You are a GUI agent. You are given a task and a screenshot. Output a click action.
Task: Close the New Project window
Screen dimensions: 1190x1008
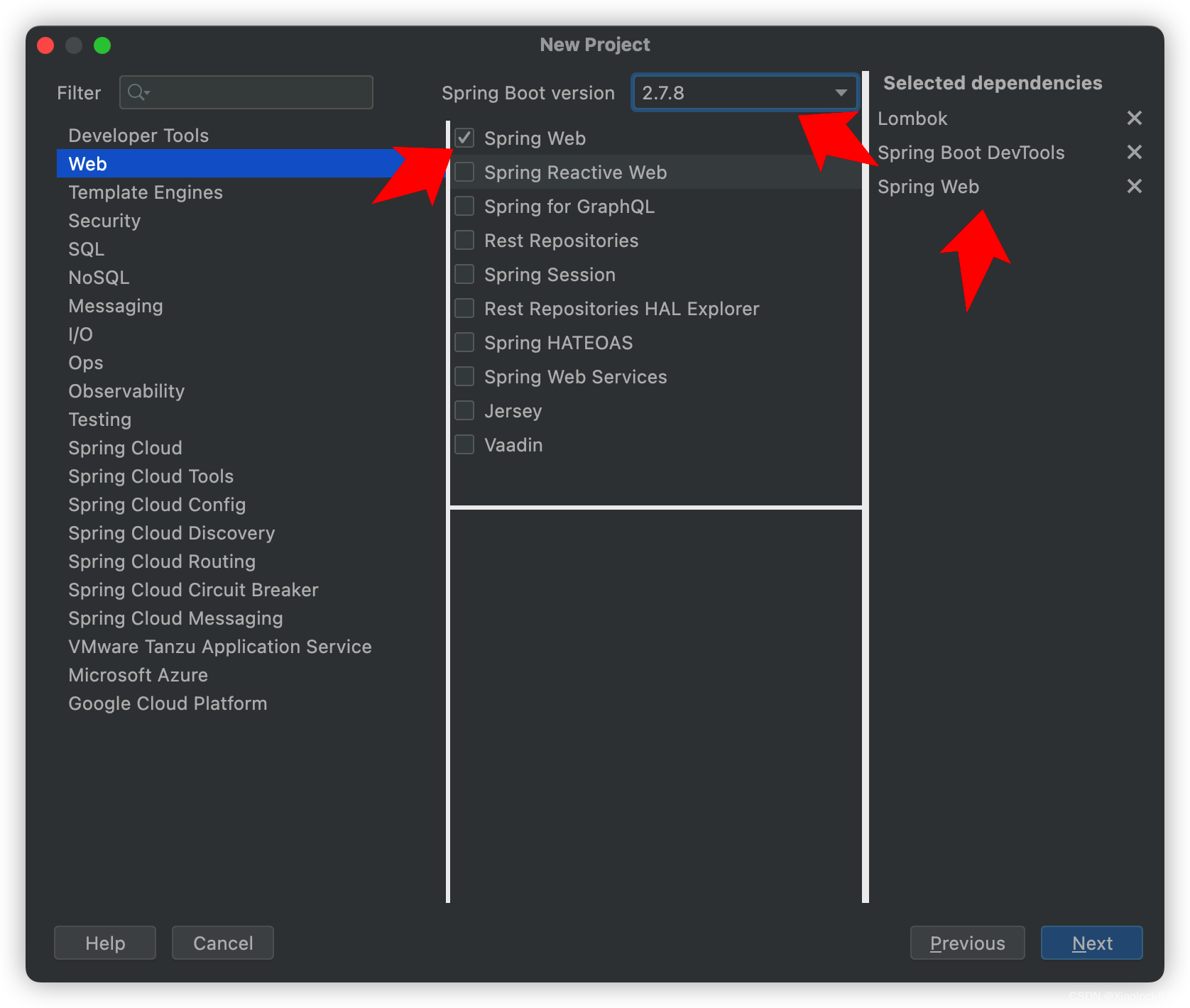pos(45,45)
